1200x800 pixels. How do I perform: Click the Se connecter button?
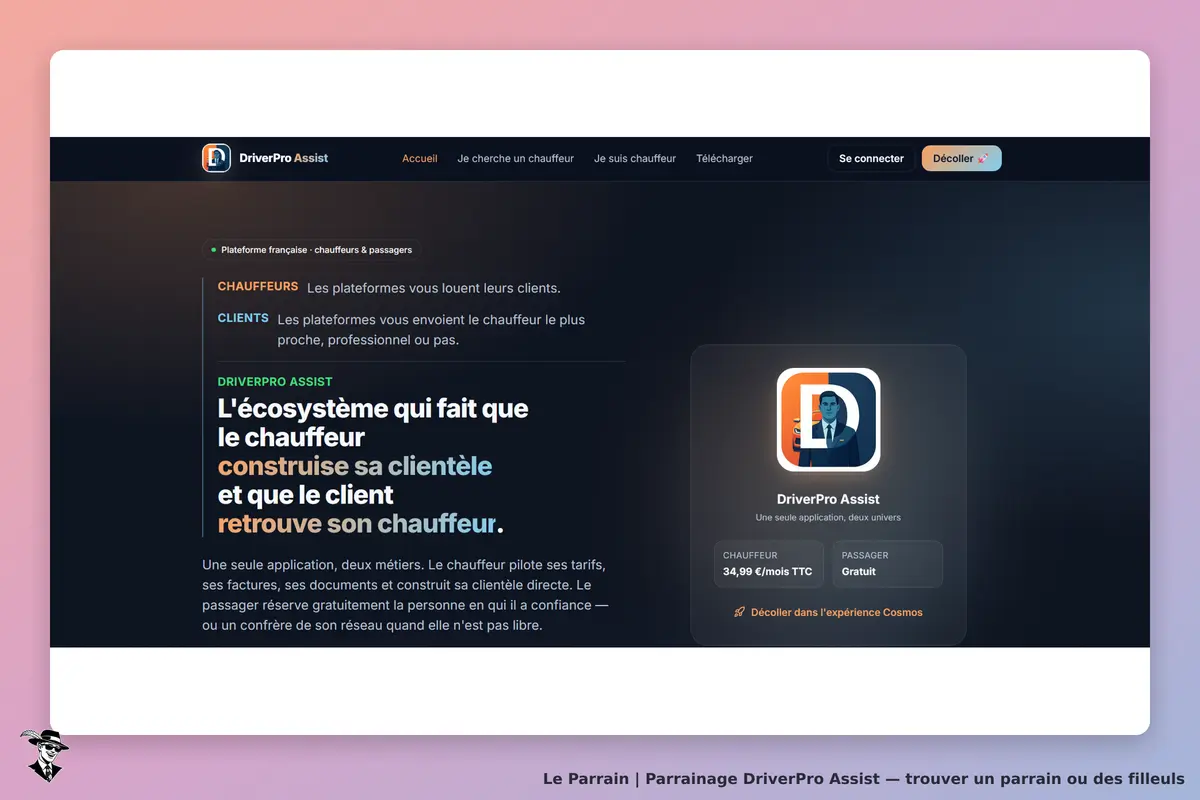pos(871,158)
